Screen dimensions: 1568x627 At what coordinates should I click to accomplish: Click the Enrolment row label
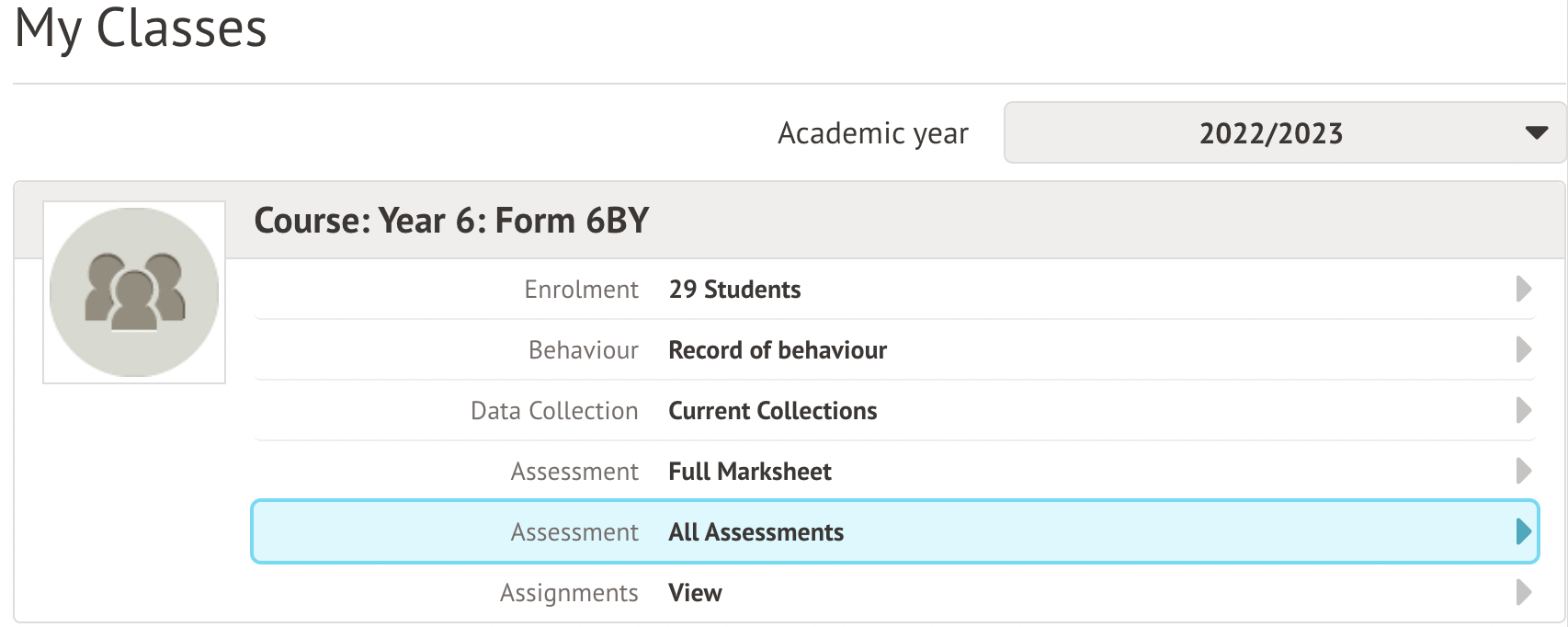click(581, 290)
